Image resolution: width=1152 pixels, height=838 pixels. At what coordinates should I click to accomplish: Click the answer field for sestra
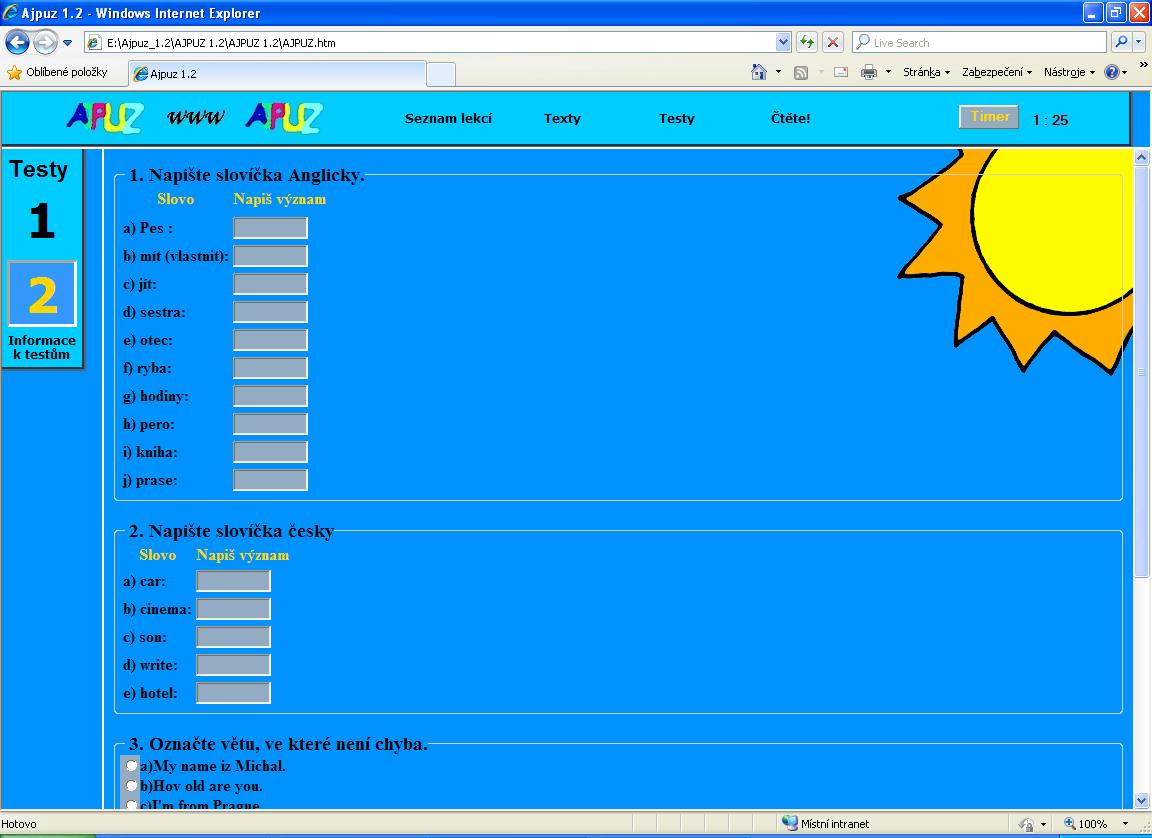click(270, 311)
